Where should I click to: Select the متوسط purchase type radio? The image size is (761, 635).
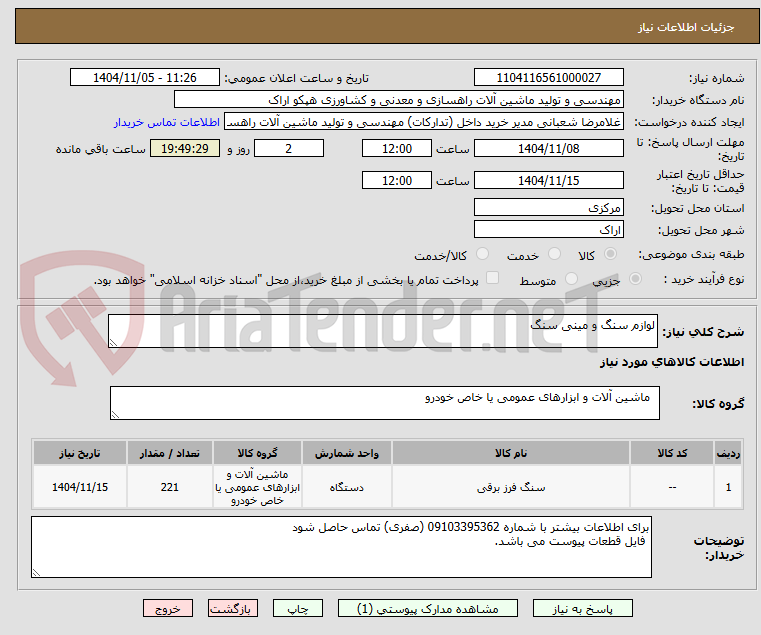coord(572,279)
